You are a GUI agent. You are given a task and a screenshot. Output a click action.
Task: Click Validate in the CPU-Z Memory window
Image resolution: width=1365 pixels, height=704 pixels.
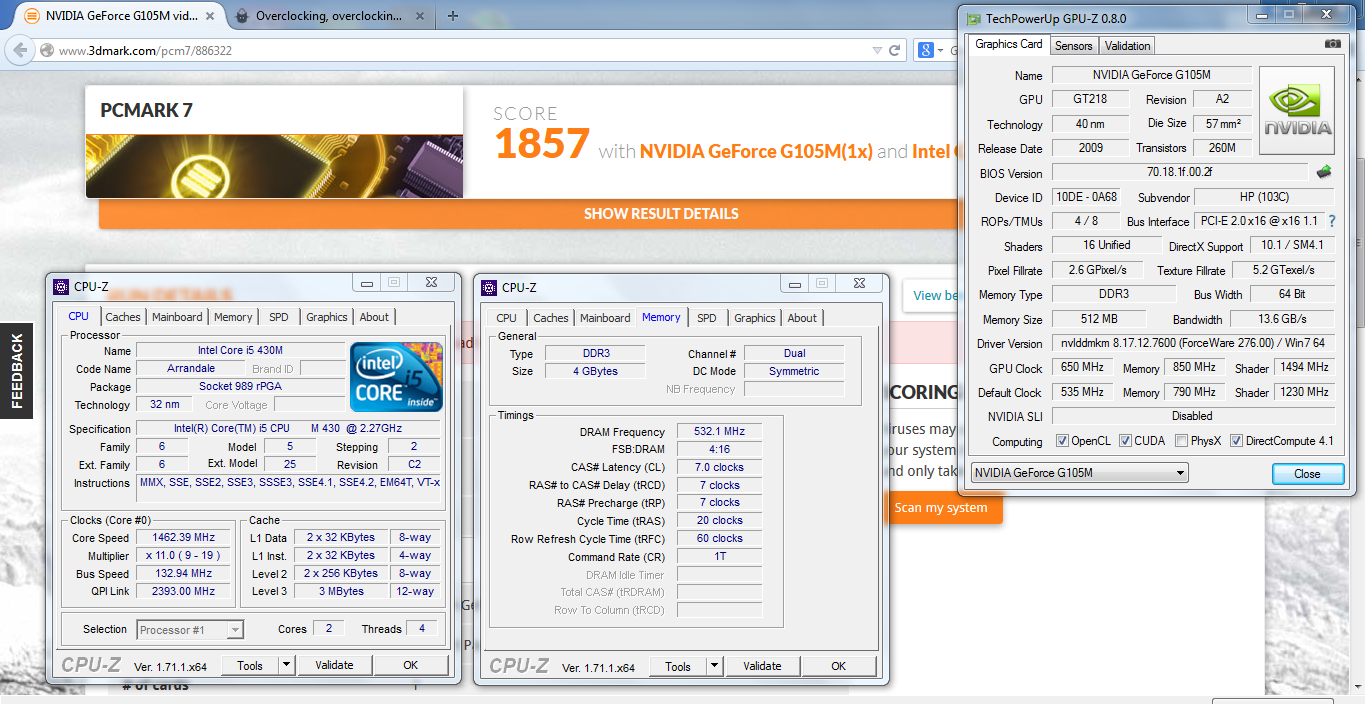coord(762,666)
